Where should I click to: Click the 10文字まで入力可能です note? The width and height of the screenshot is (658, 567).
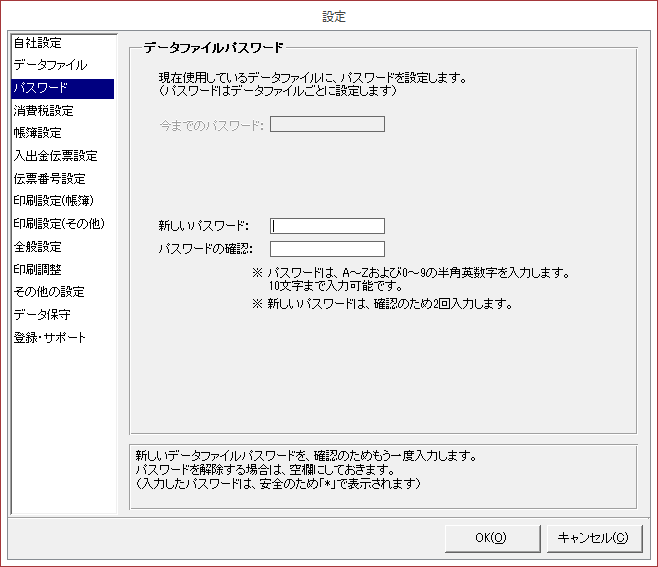pyautogui.click(x=335, y=286)
